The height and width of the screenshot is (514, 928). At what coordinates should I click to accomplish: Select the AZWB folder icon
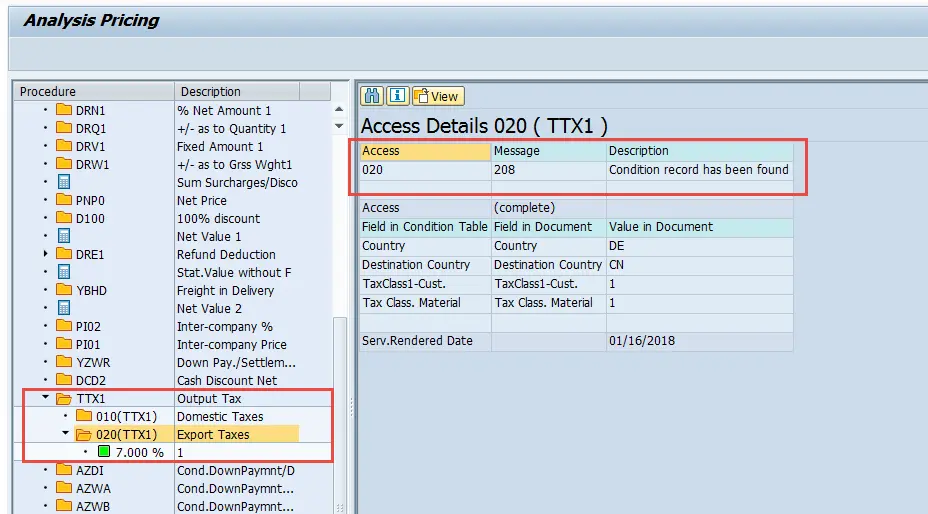pos(64,506)
